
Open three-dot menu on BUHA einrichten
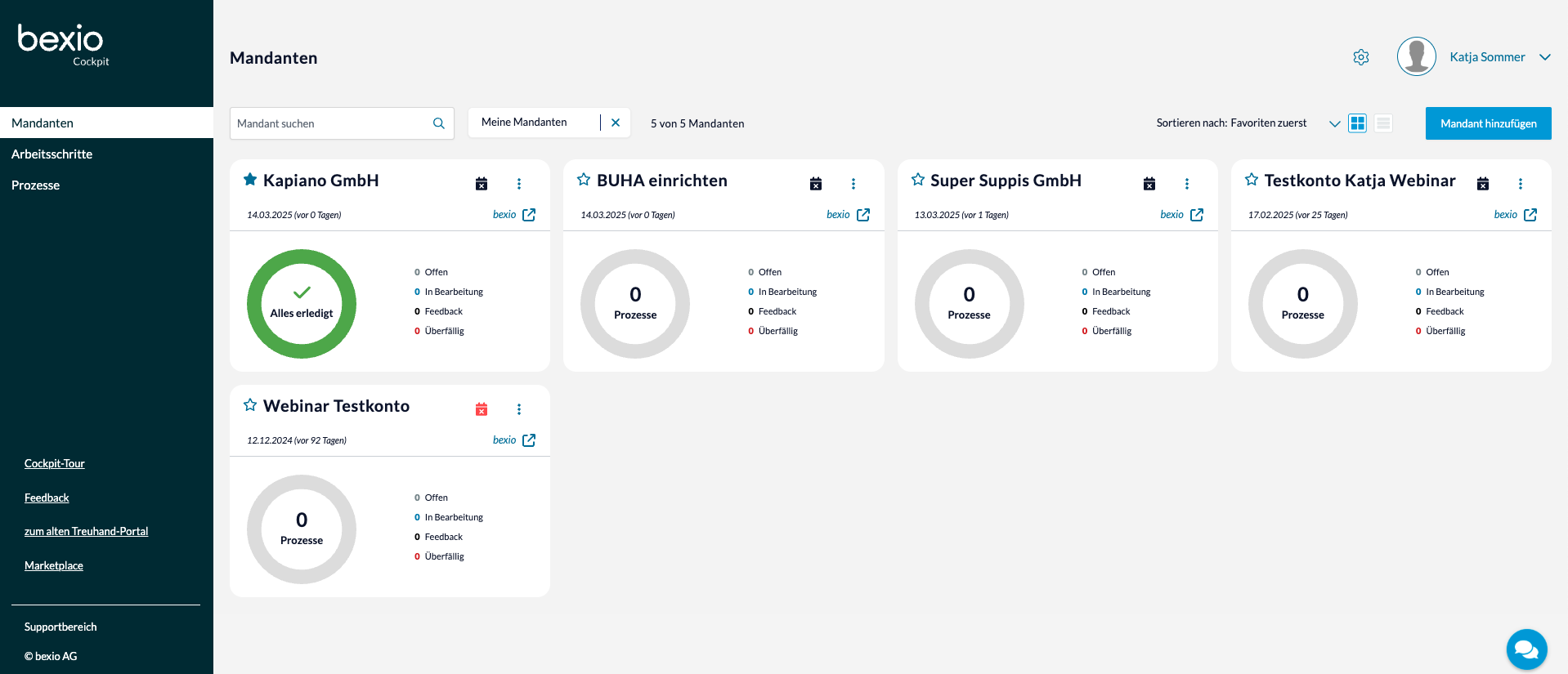(x=853, y=184)
